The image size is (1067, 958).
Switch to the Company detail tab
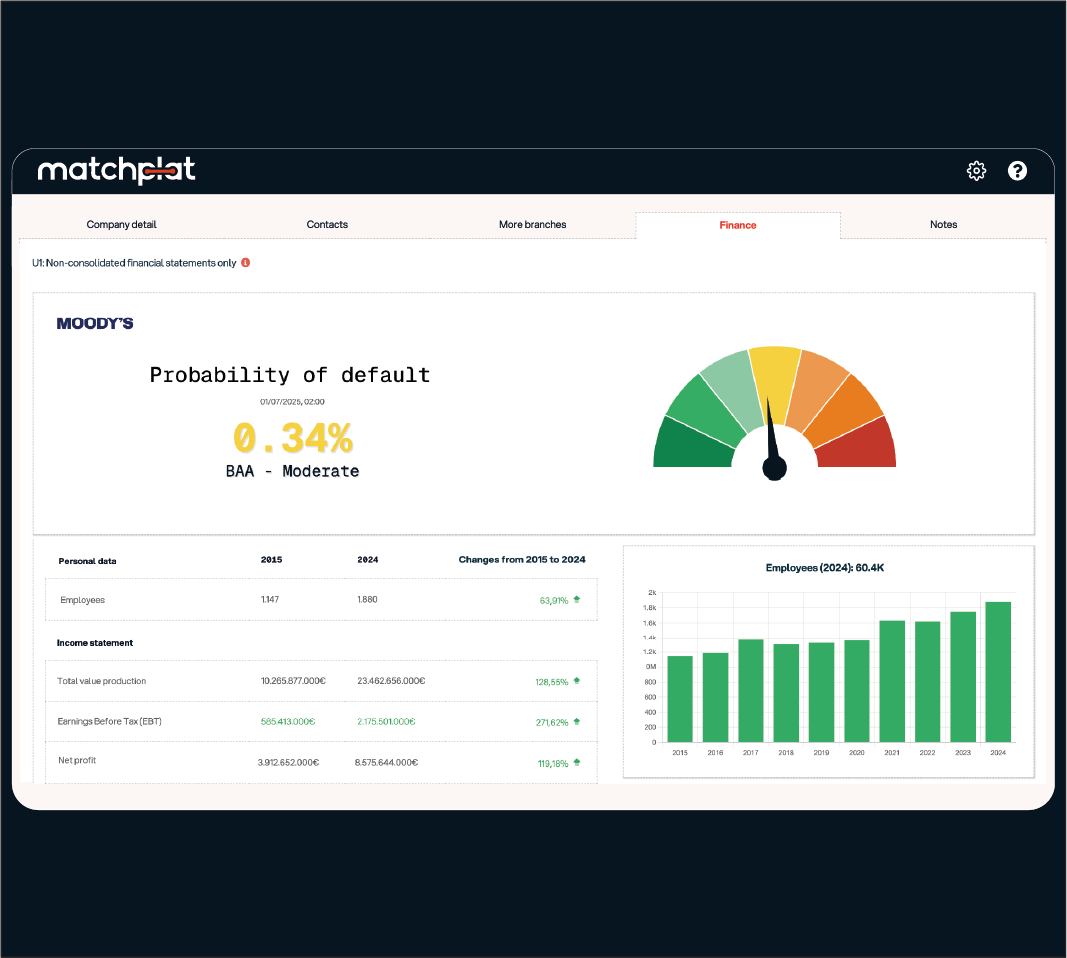point(122,225)
